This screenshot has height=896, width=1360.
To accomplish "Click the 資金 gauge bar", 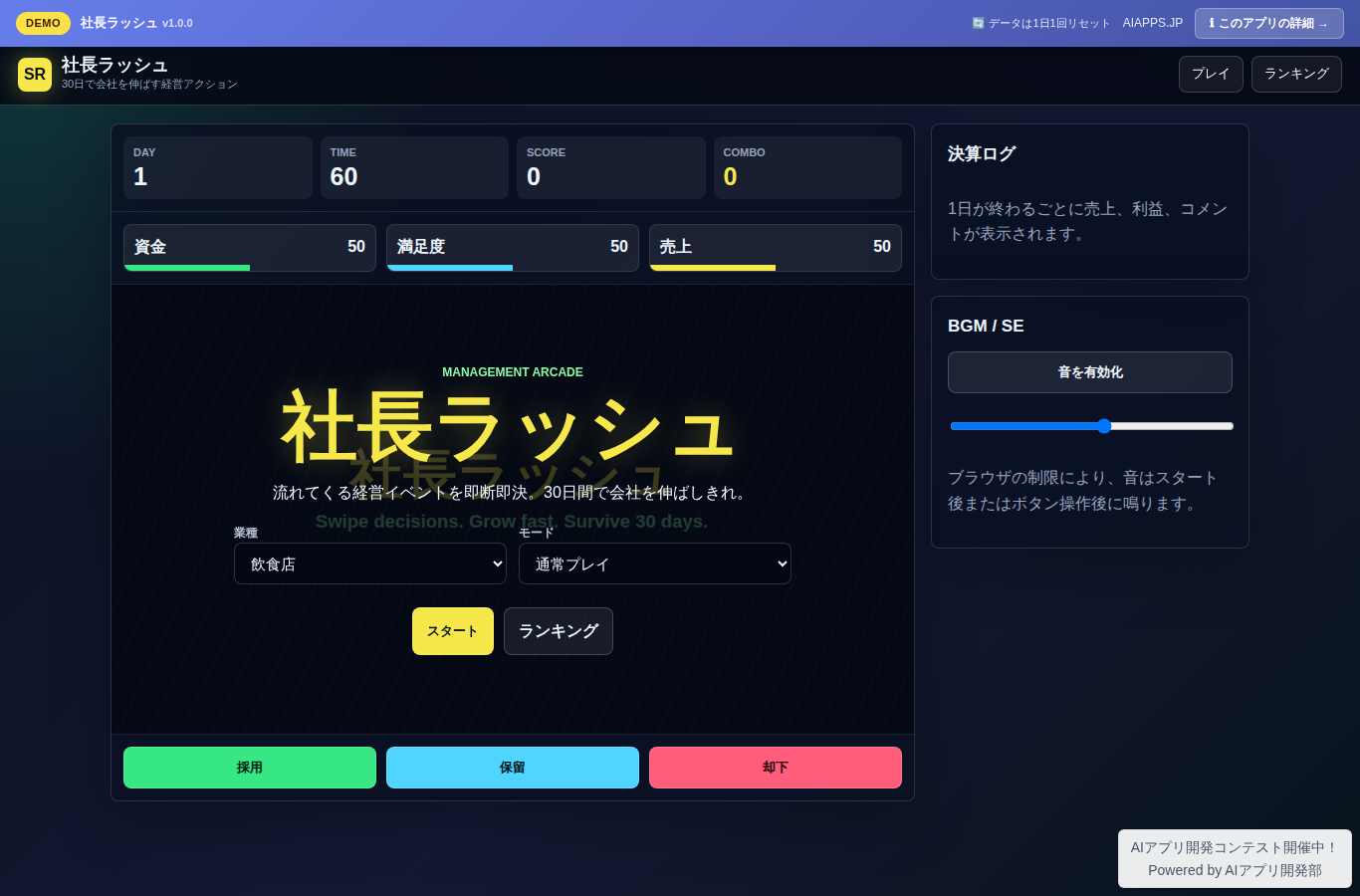I will pyautogui.click(x=250, y=248).
